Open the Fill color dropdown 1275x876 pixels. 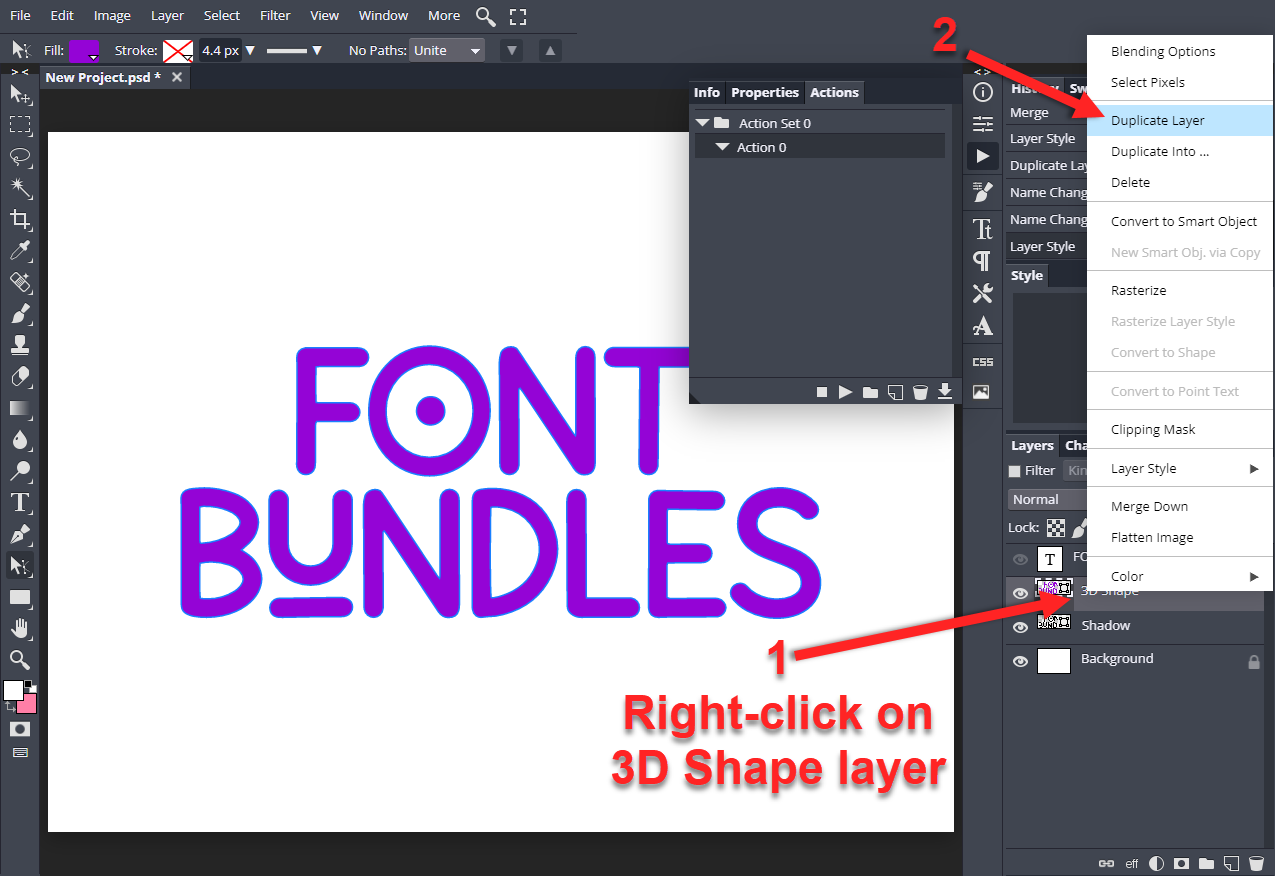pyautogui.click(x=84, y=51)
